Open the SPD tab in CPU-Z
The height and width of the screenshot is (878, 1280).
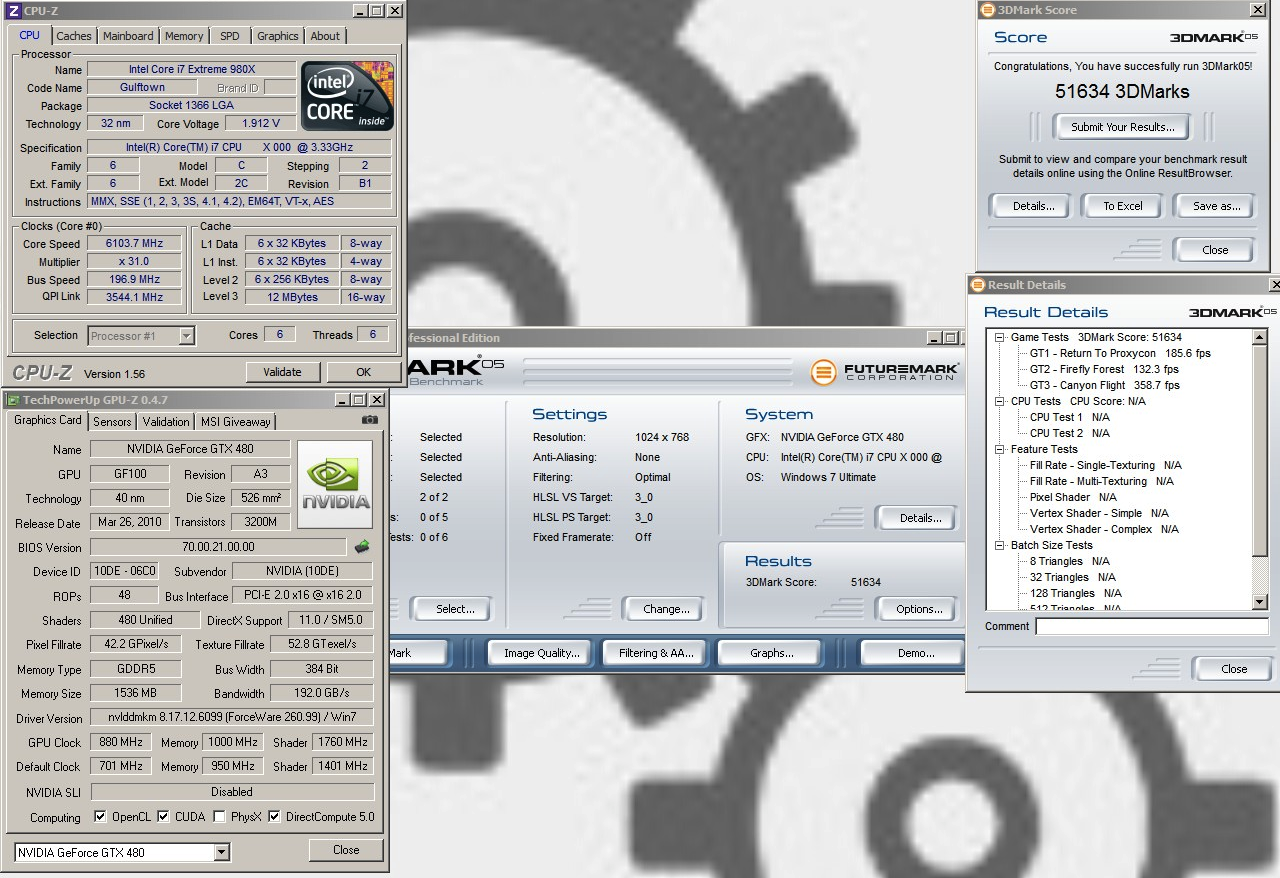[x=230, y=36]
